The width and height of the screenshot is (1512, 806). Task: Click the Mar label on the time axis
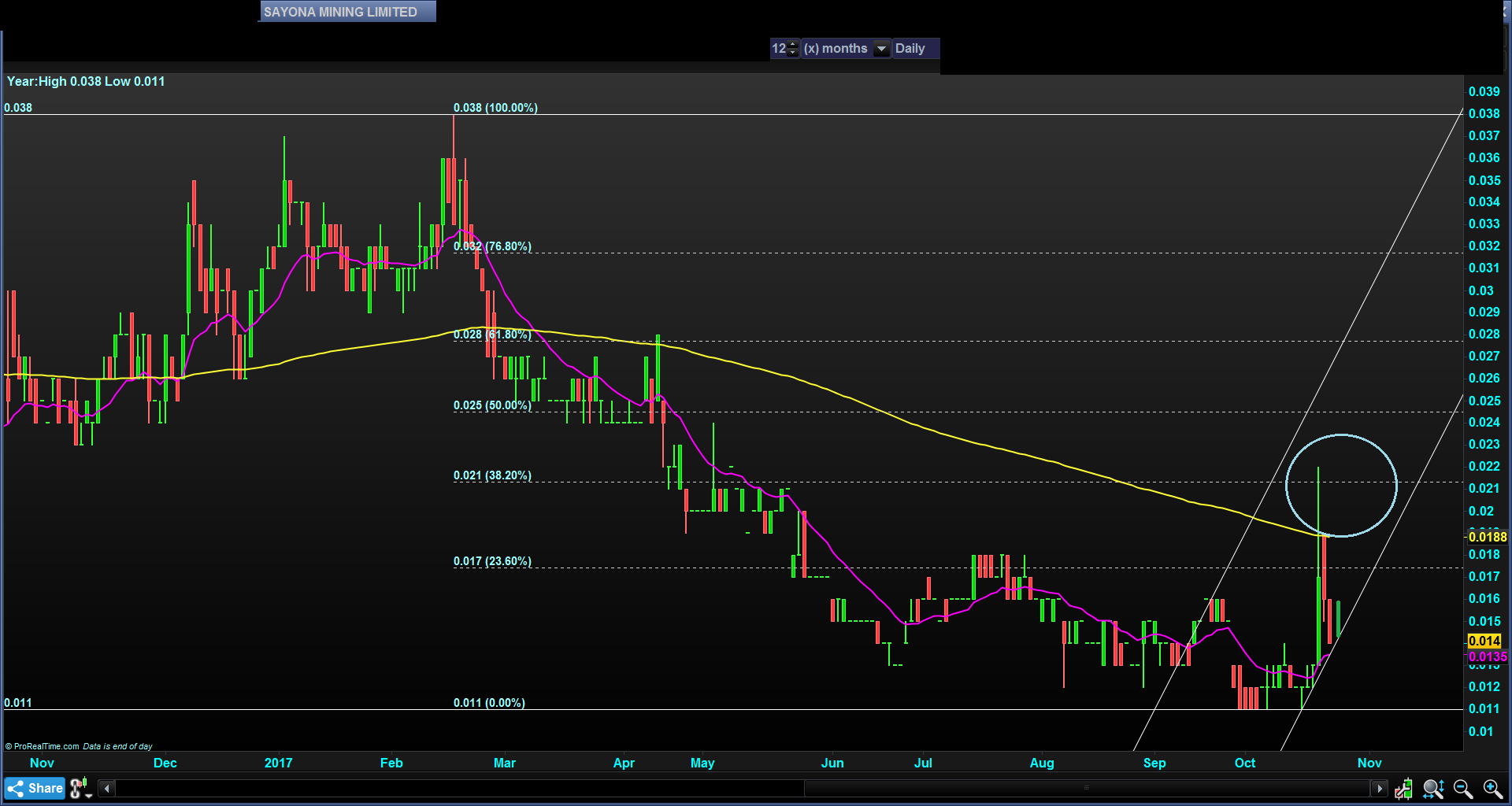[x=504, y=763]
